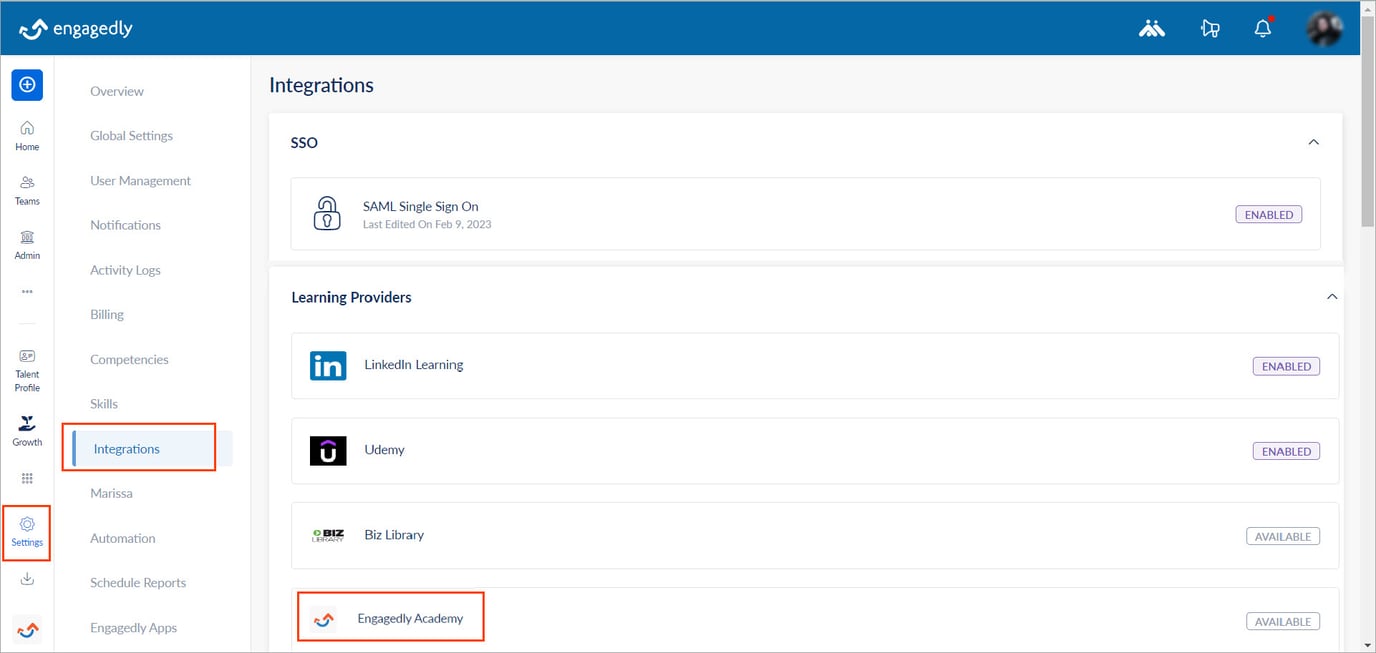Click the blue plus create button
This screenshot has height=653, width=1376.
point(27,85)
